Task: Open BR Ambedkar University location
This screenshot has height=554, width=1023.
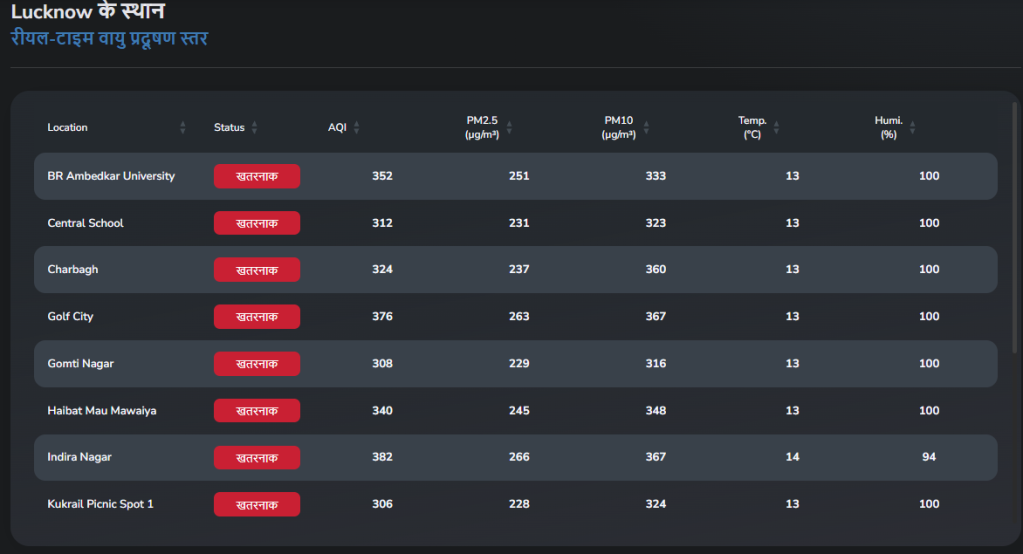Action: click(111, 176)
